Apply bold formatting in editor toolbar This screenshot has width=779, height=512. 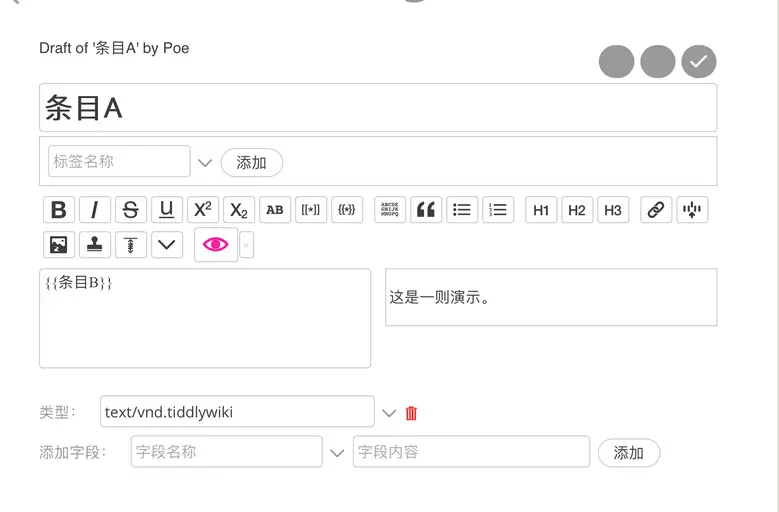pos(59,210)
